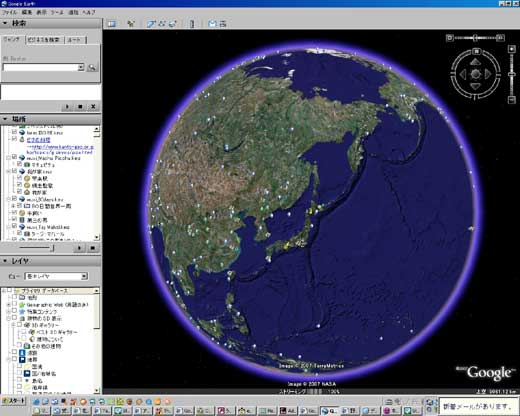Click the print toolbar icon
This screenshot has height=416, width=520.
[223, 24]
